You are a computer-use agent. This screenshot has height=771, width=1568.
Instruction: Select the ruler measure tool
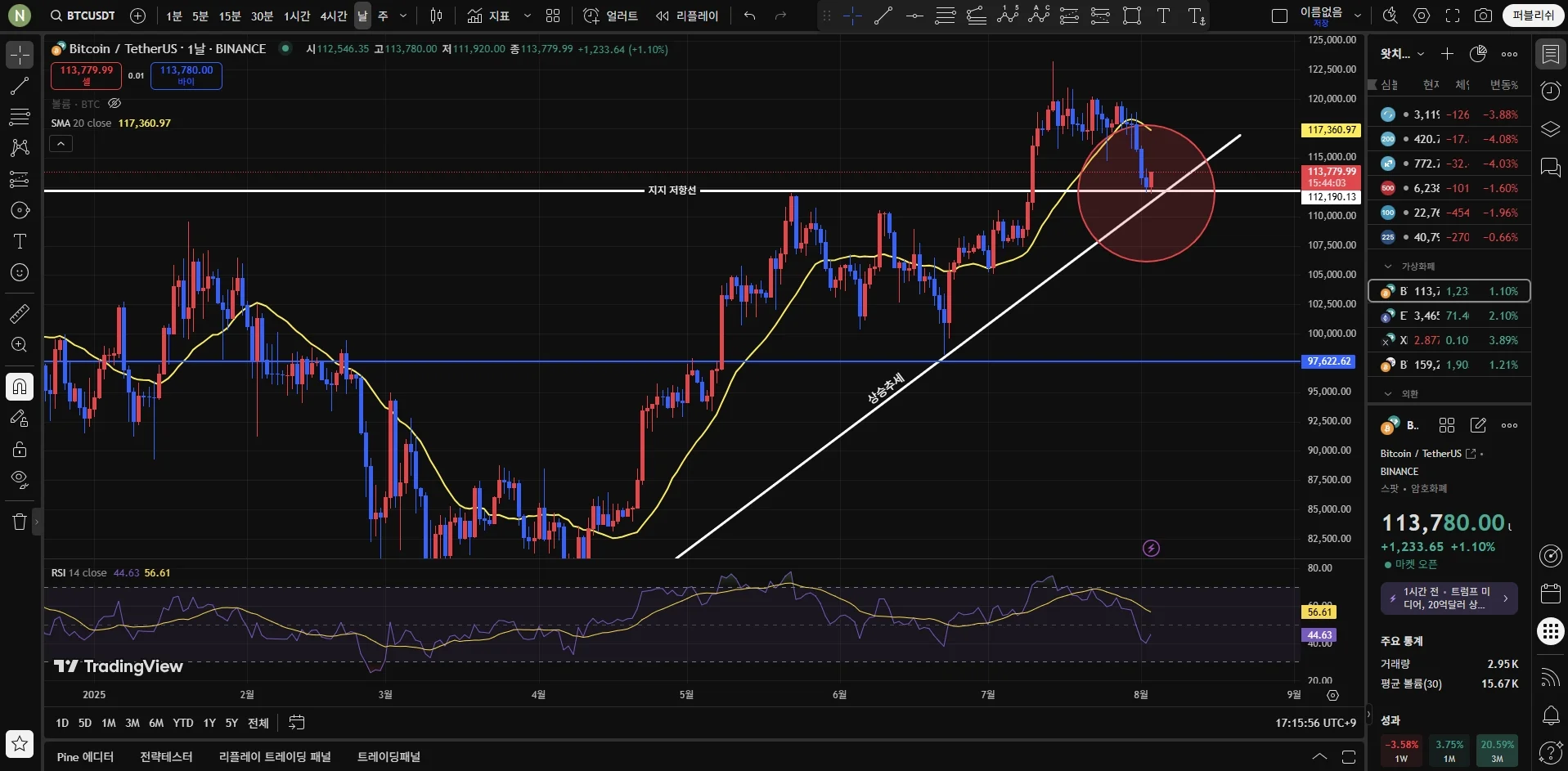20,313
